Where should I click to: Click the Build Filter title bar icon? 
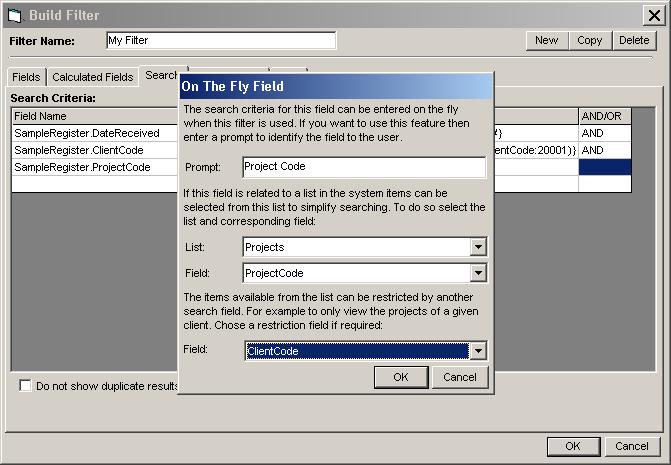[15, 15]
